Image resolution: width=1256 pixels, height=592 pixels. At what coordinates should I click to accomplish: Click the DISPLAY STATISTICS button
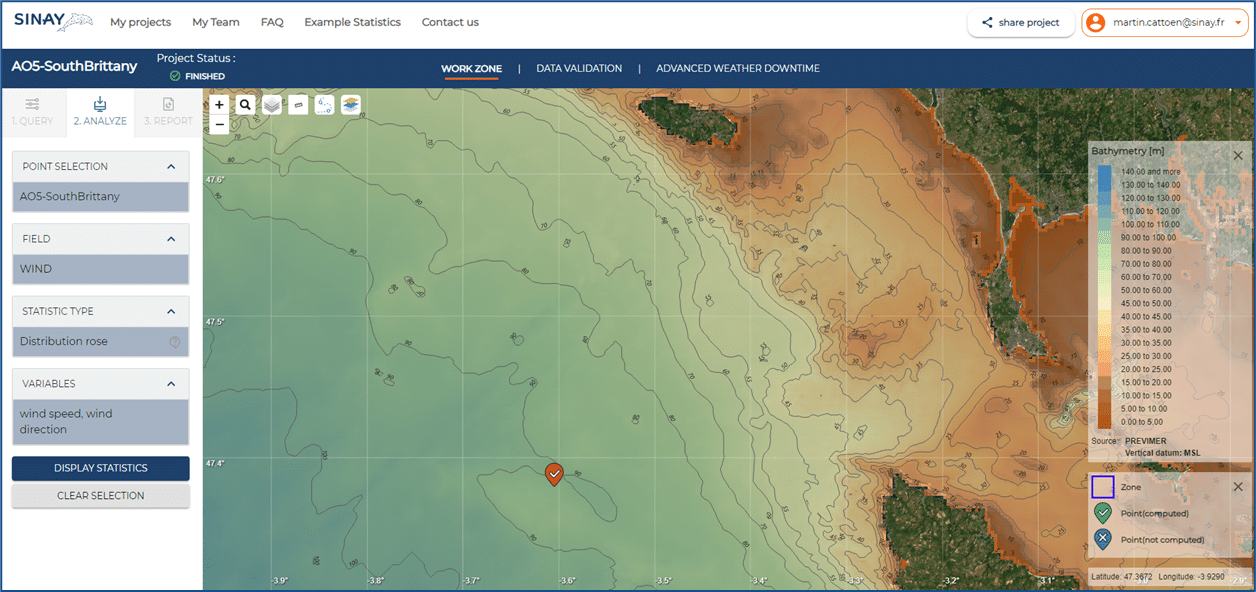coord(100,469)
